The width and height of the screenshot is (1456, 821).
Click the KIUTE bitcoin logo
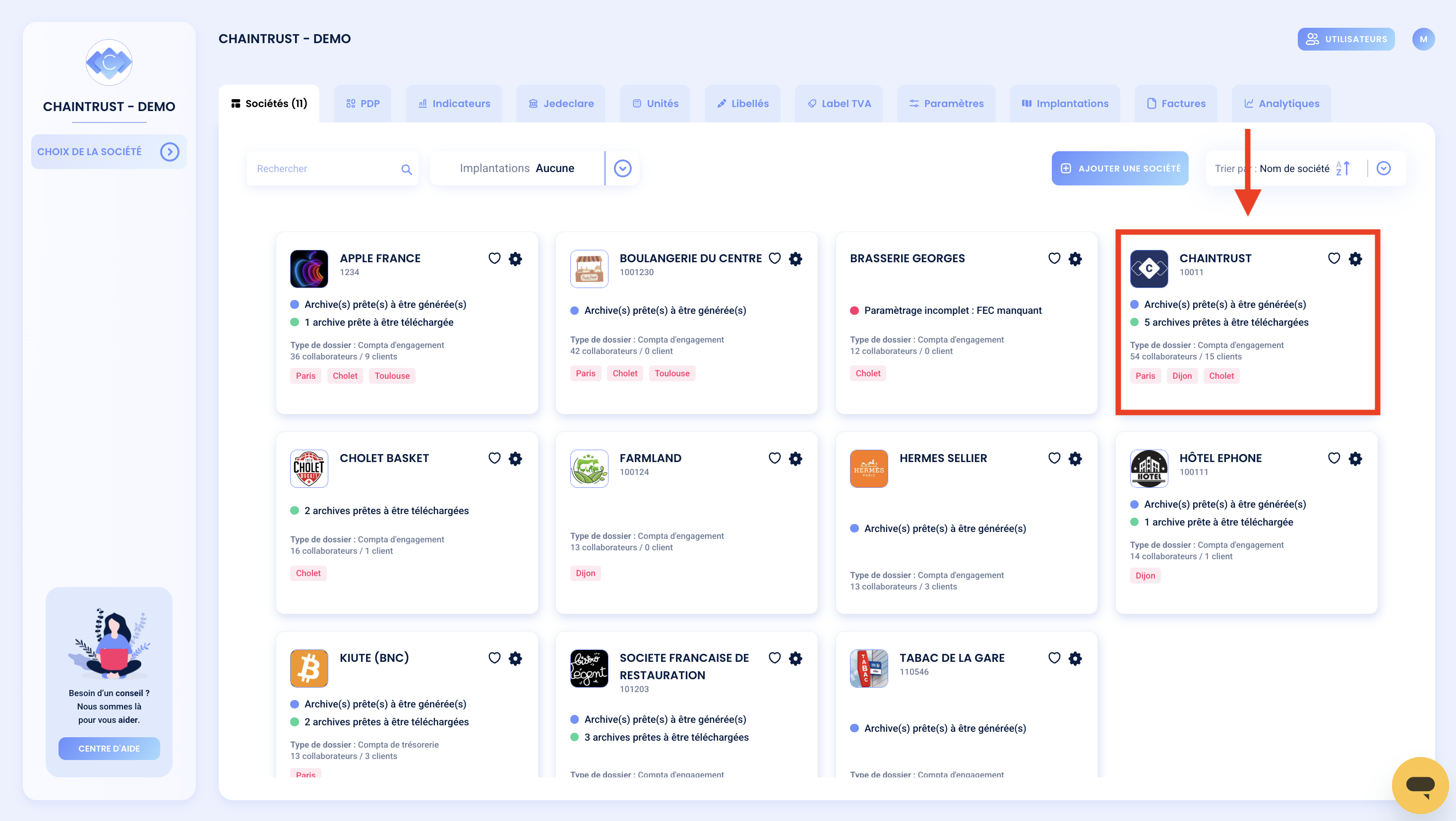pyautogui.click(x=309, y=668)
